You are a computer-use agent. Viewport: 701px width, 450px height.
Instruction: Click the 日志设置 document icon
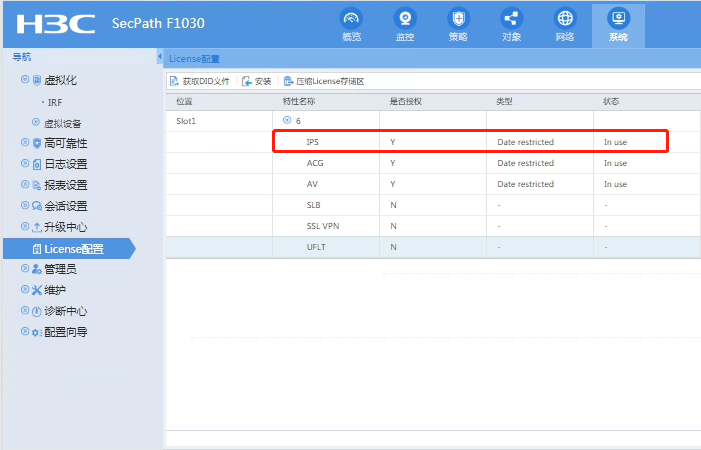[x=37, y=164]
